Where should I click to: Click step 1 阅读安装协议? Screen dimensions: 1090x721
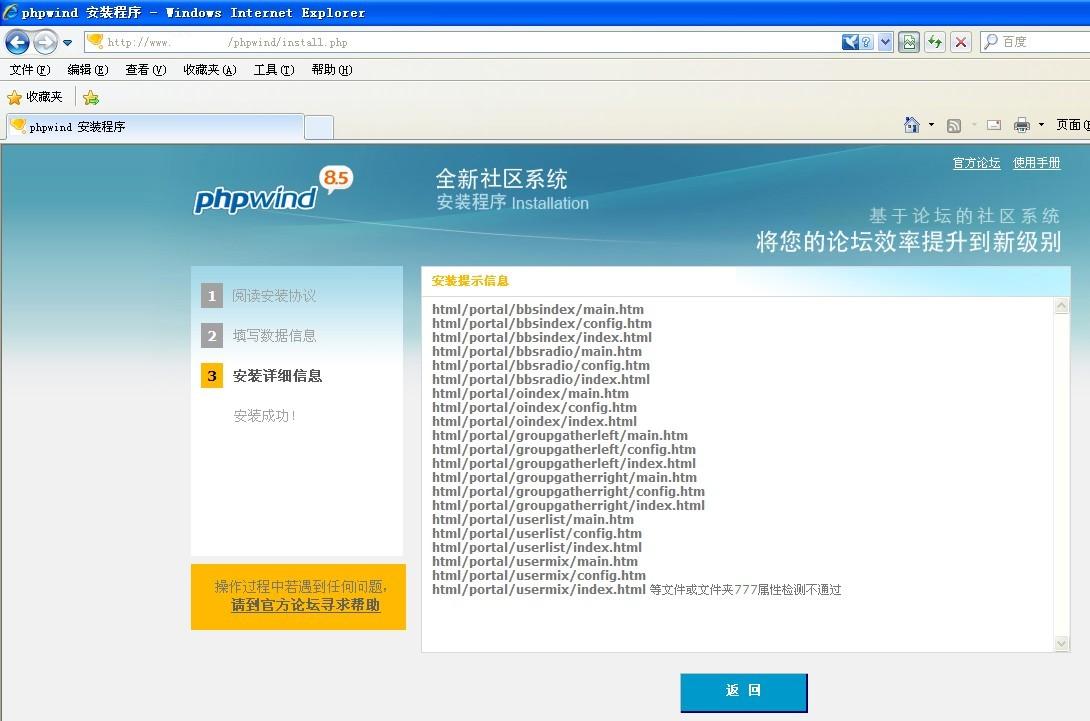[259, 295]
